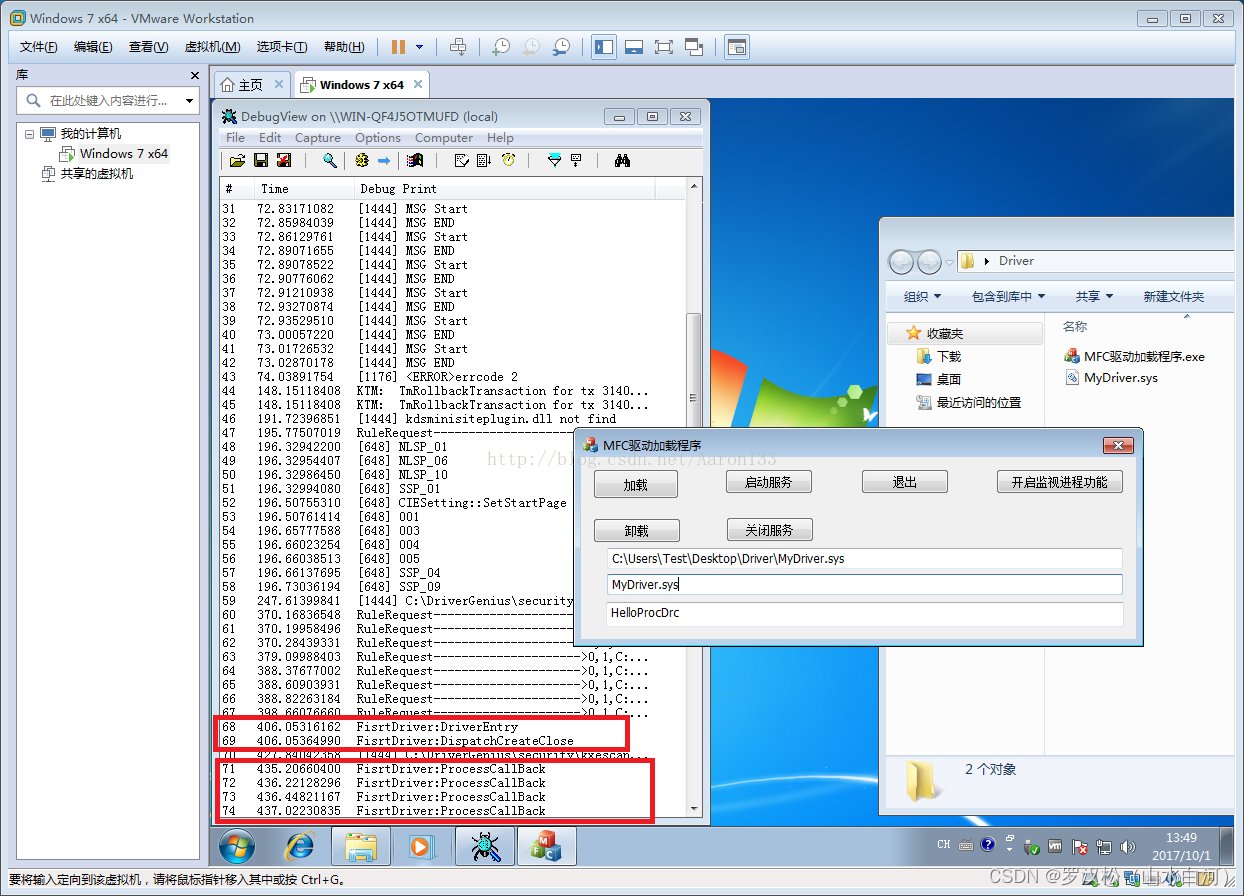The width and height of the screenshot is (1244, 896).
Task: Click the VMware orange pause (suspend) button
Action: [398, 47]
